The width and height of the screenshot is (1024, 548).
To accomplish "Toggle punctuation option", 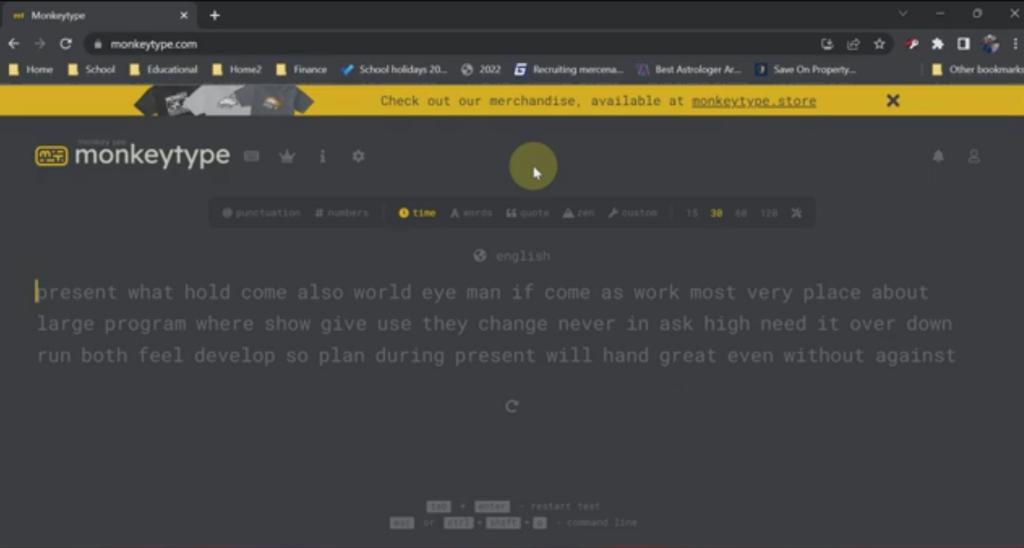I will (x=261, y=213).
